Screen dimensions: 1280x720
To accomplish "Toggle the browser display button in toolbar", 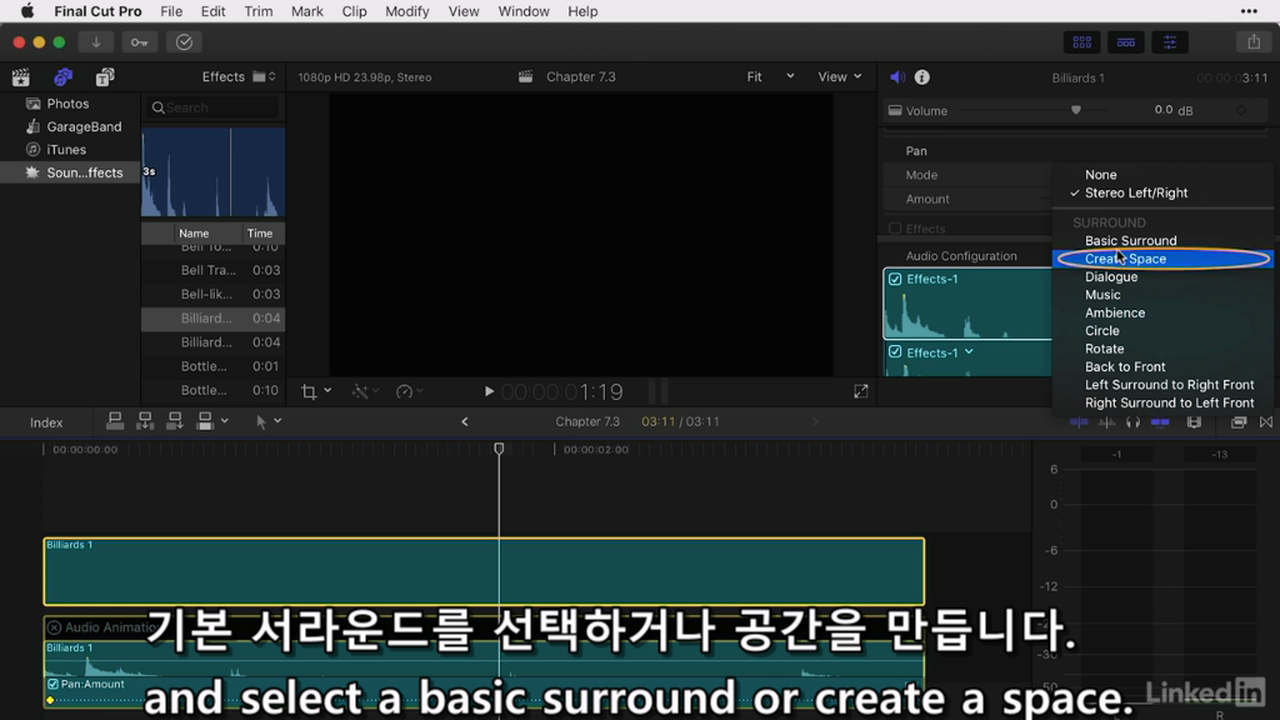I will [x=1082, y=42].
